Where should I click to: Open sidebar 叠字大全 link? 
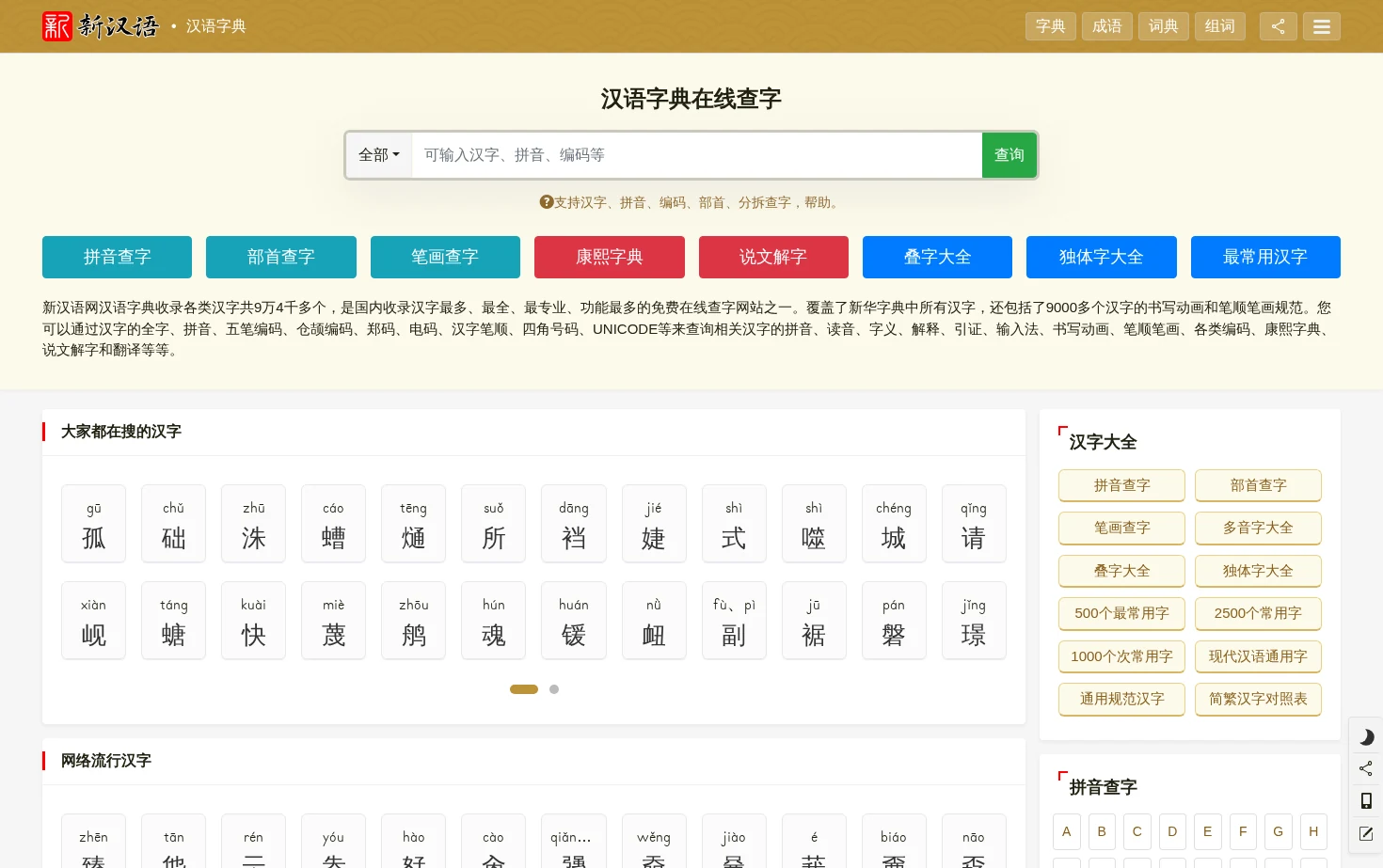tap(1121, 571)
